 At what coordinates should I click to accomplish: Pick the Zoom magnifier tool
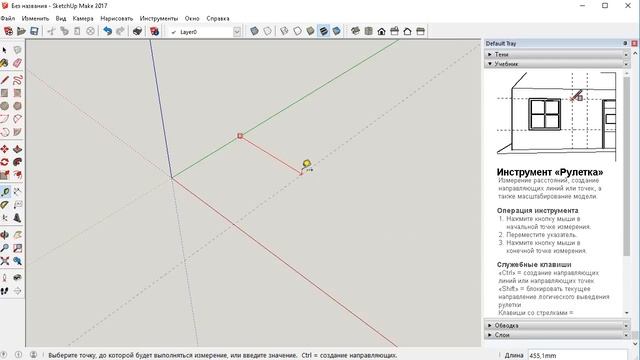(x=4, y=248)
